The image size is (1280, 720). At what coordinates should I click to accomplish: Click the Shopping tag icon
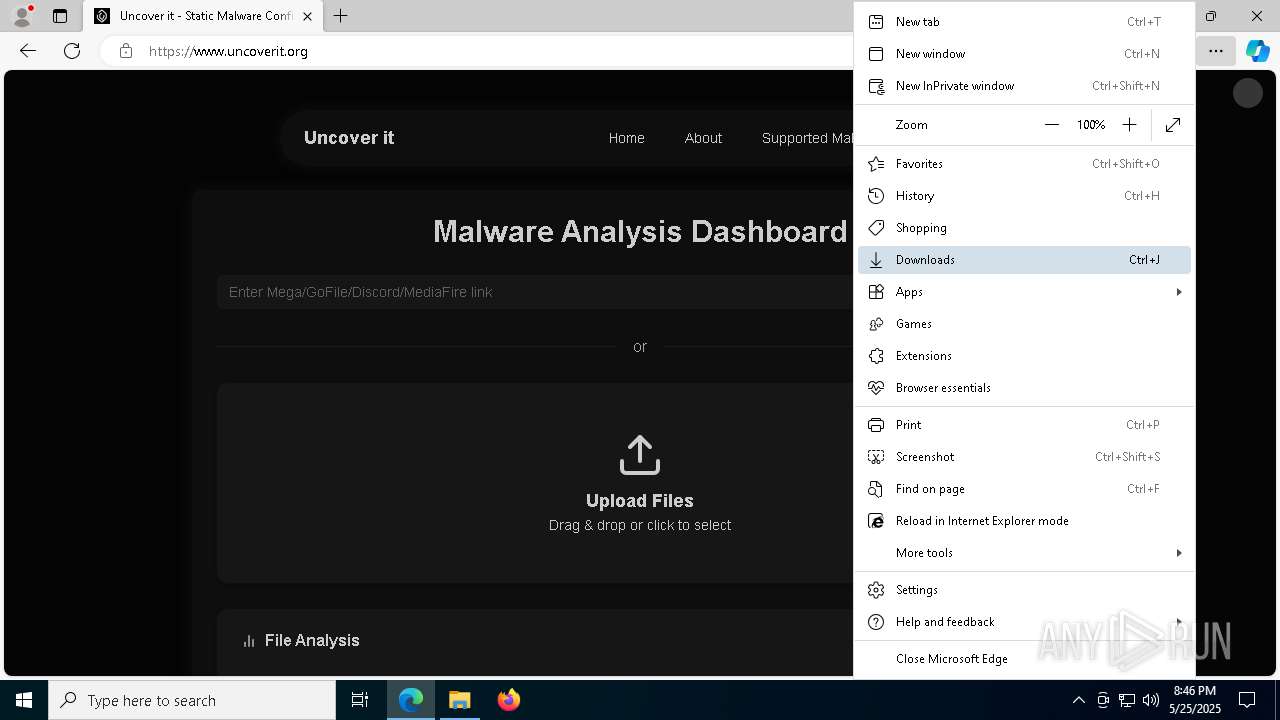876,228
